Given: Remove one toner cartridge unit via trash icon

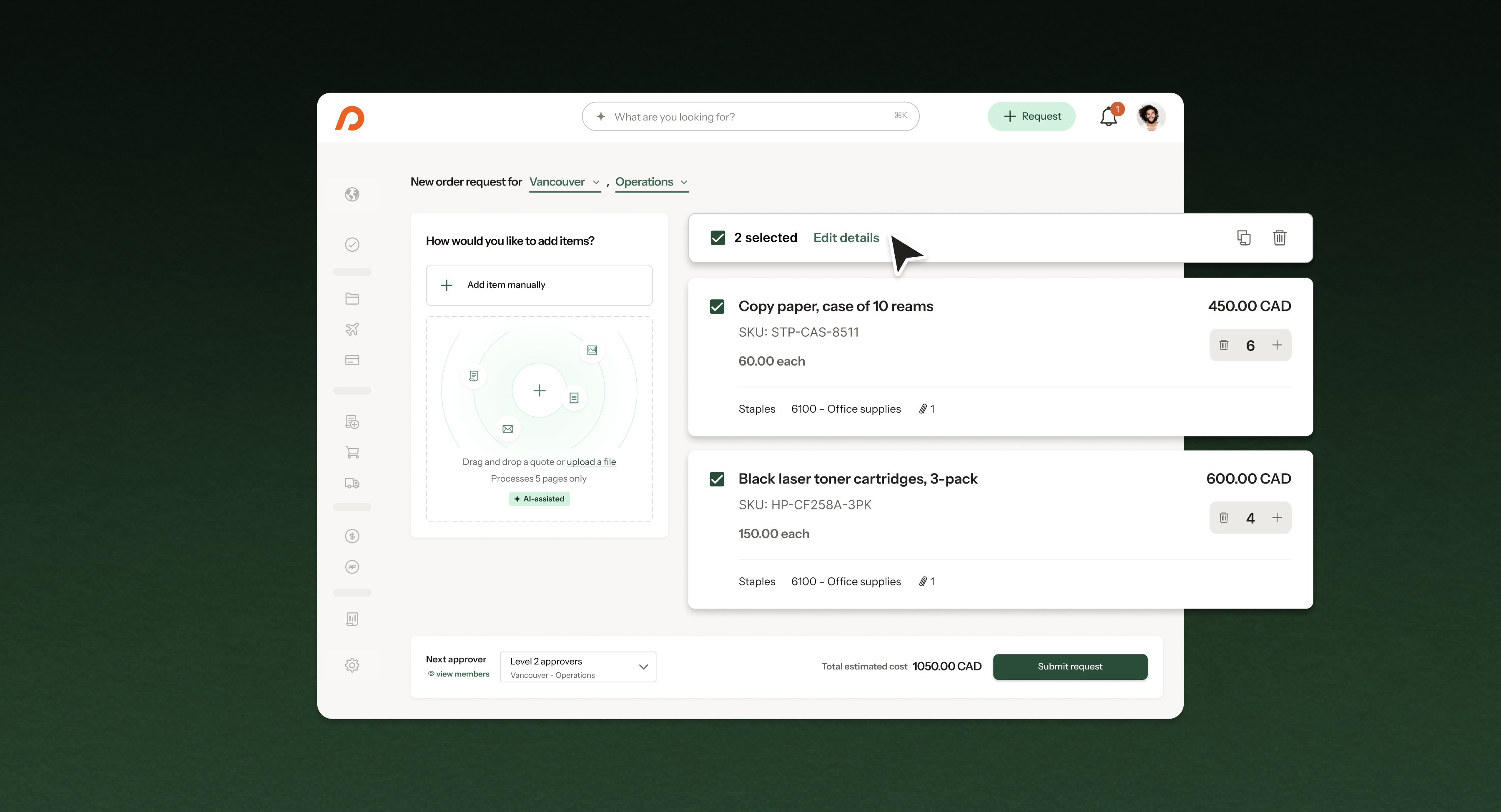Looking at the screenshot, I should [1224, 517].
